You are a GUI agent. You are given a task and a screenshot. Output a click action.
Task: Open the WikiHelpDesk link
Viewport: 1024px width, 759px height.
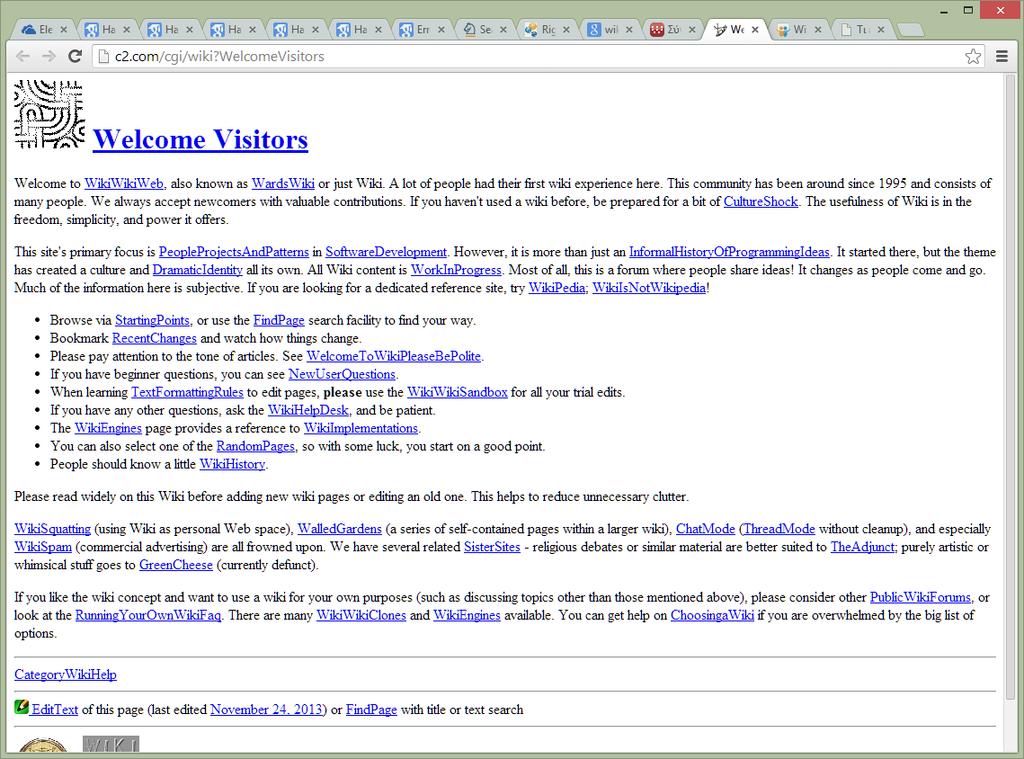(x=308, y=410)
